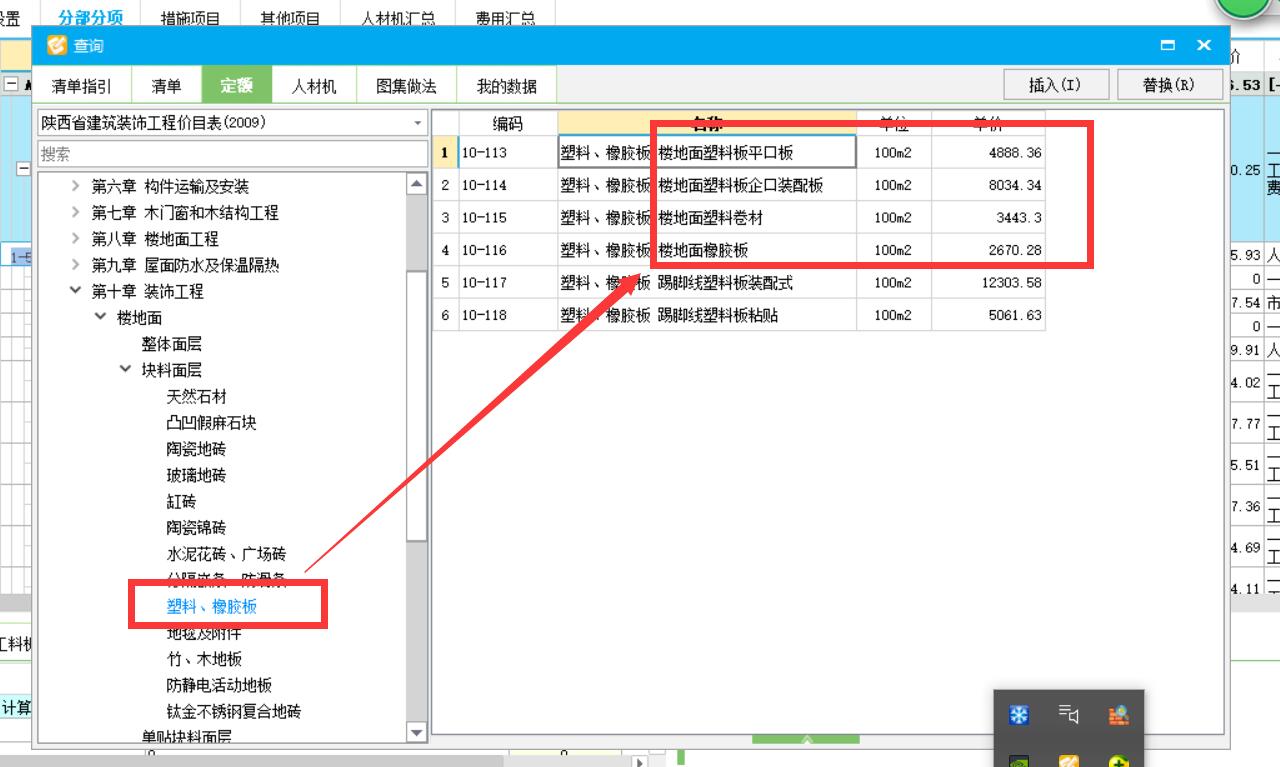Collapse 第十章 装饰工程 node
This screenshot has height=767, width=1280.
(76, 290)
